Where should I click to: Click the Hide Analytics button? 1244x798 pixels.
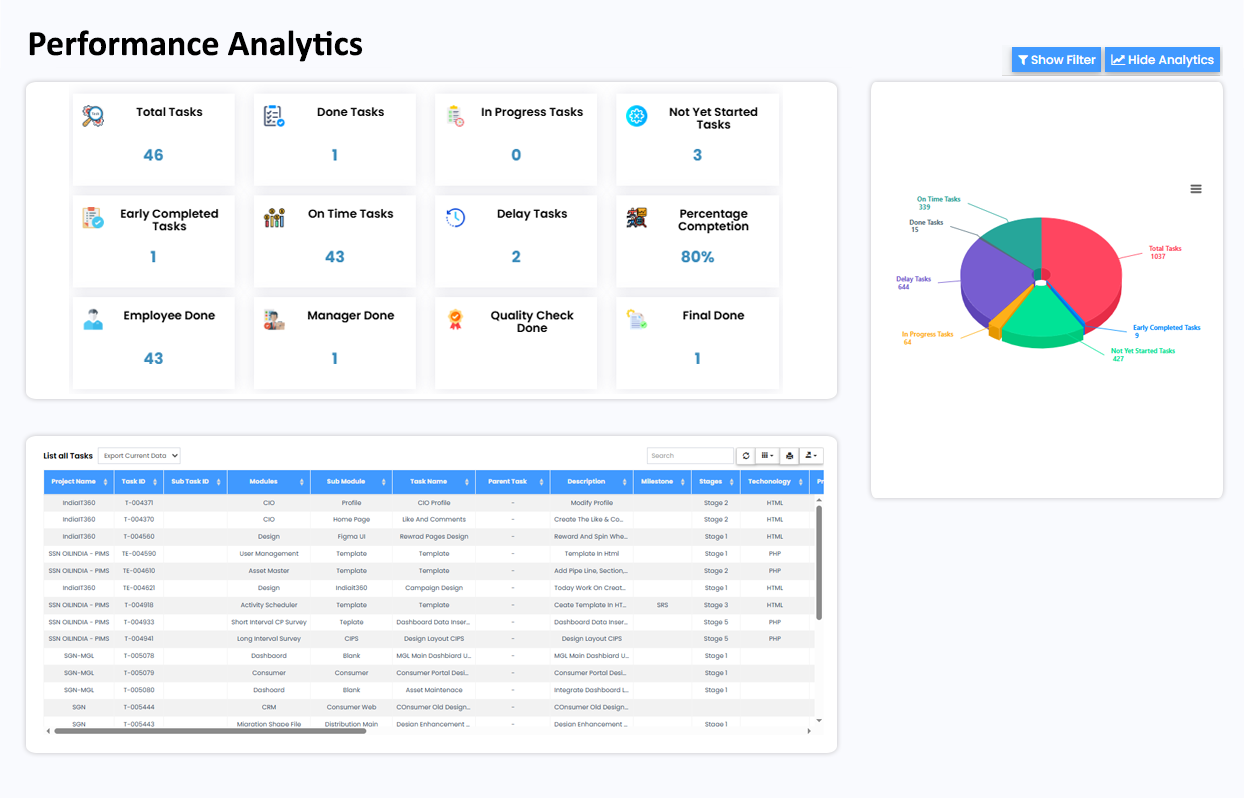click(x=1162, y=60)
